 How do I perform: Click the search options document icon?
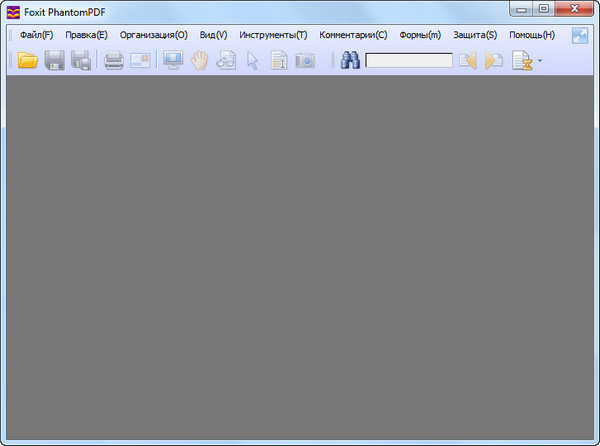[x=522, y=60]
